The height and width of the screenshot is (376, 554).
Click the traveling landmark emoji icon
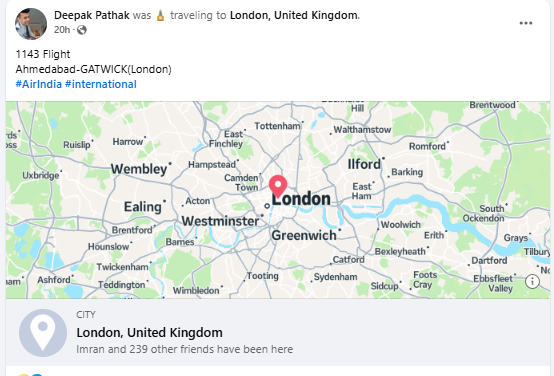click(160, 16)
